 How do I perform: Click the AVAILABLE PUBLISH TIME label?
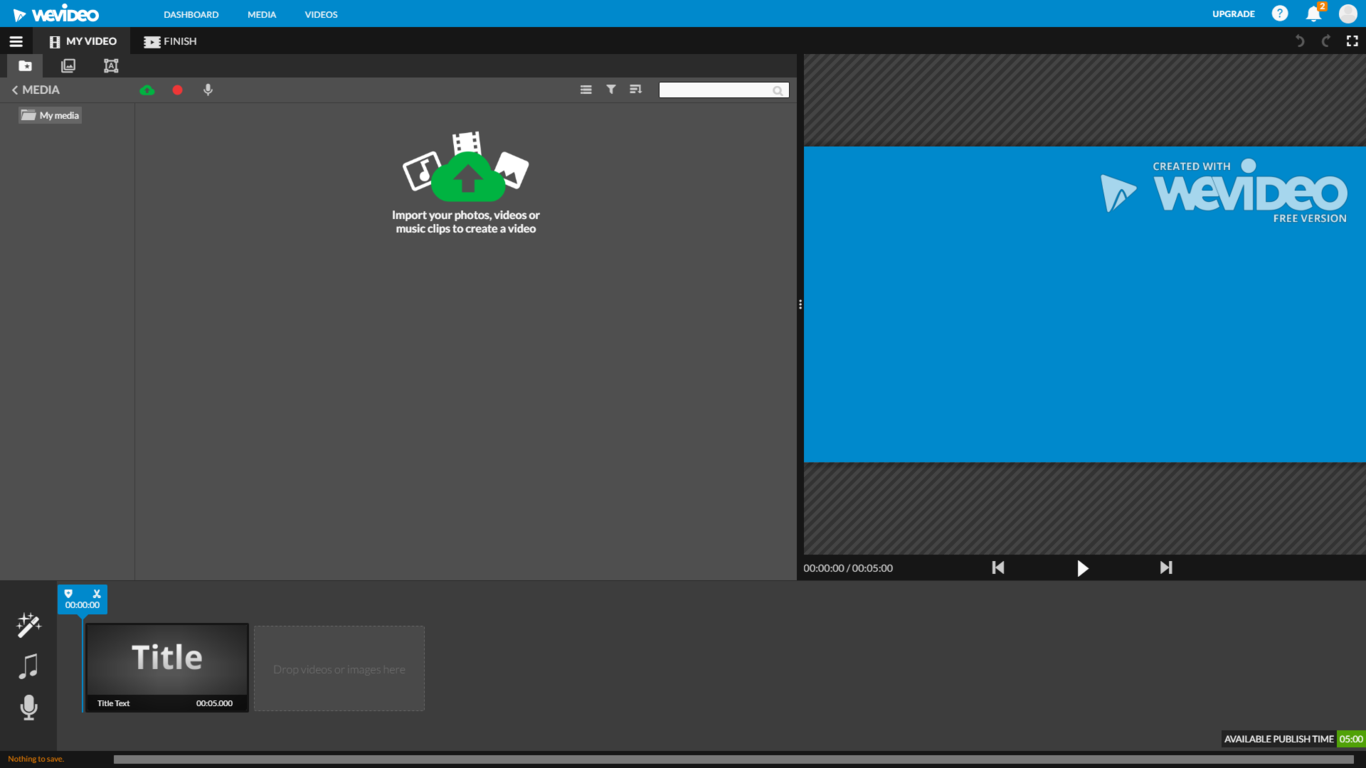[1279, 739]
